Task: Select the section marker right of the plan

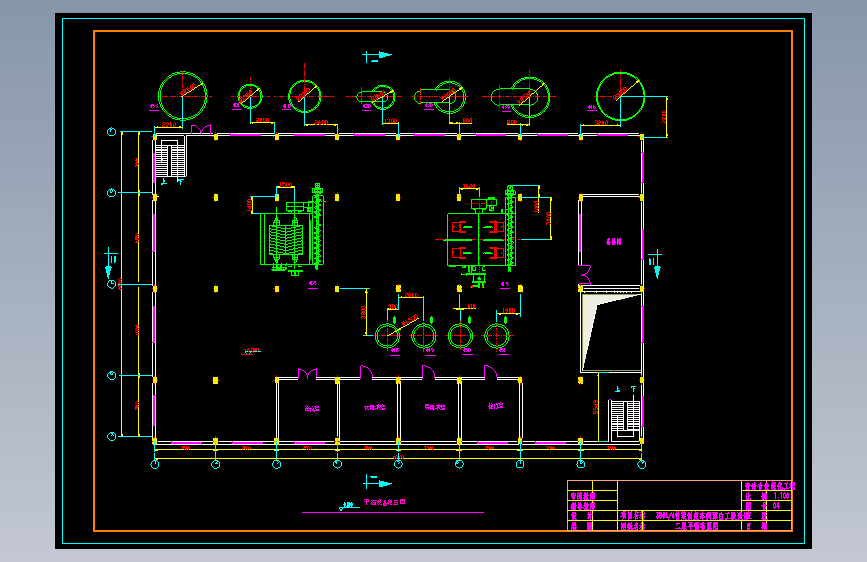Action: pos(655,264)
